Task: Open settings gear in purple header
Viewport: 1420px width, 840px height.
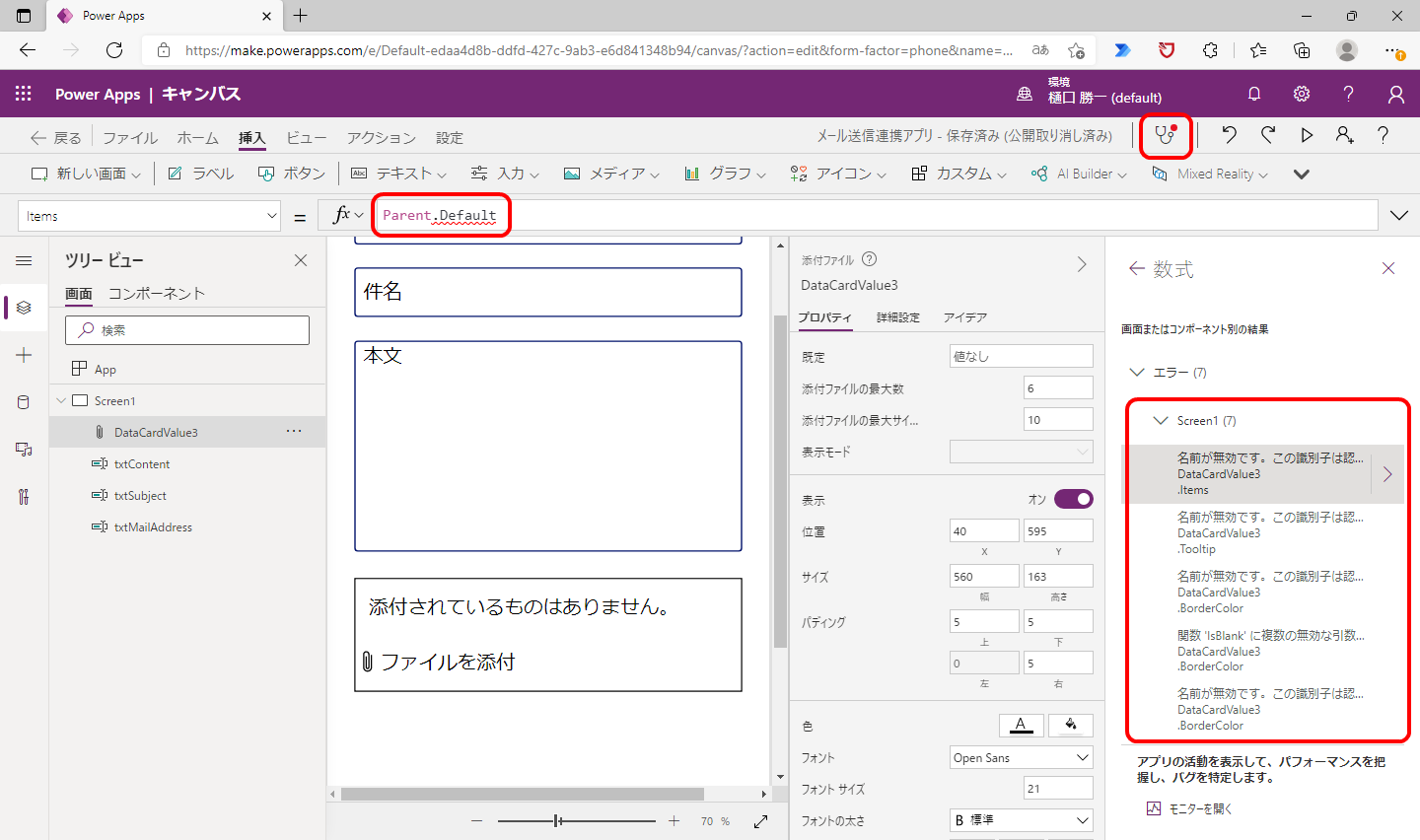Action: [1302, 94]
